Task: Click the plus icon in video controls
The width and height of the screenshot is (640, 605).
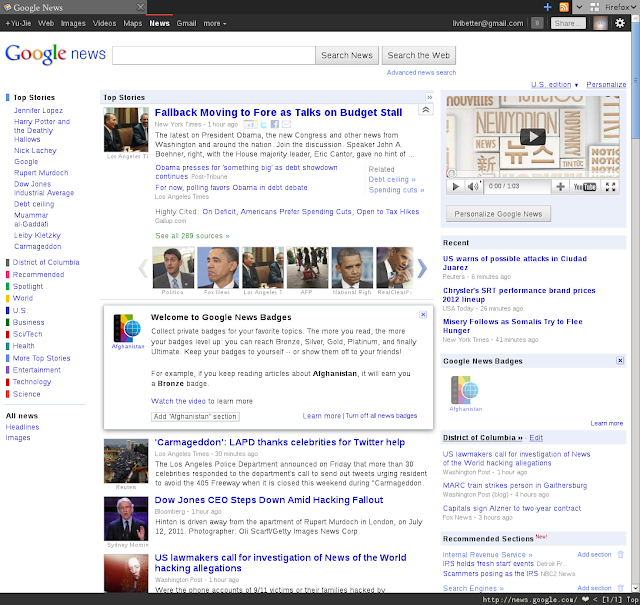Action: 560,187
